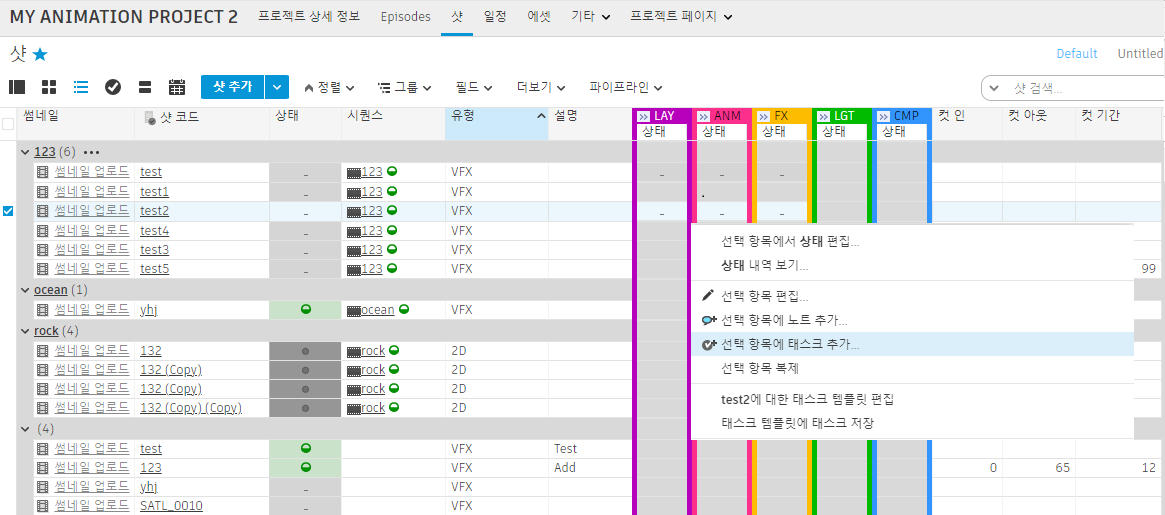Open the 더보기 more dropdown
Viewport: 1165px width, 515px height.
(x=542, y=87)
